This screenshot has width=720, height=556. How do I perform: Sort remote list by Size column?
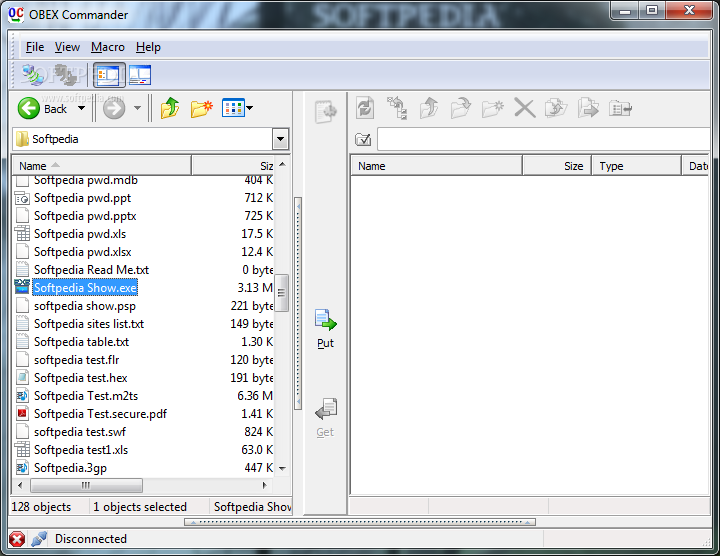click(557, 166)
